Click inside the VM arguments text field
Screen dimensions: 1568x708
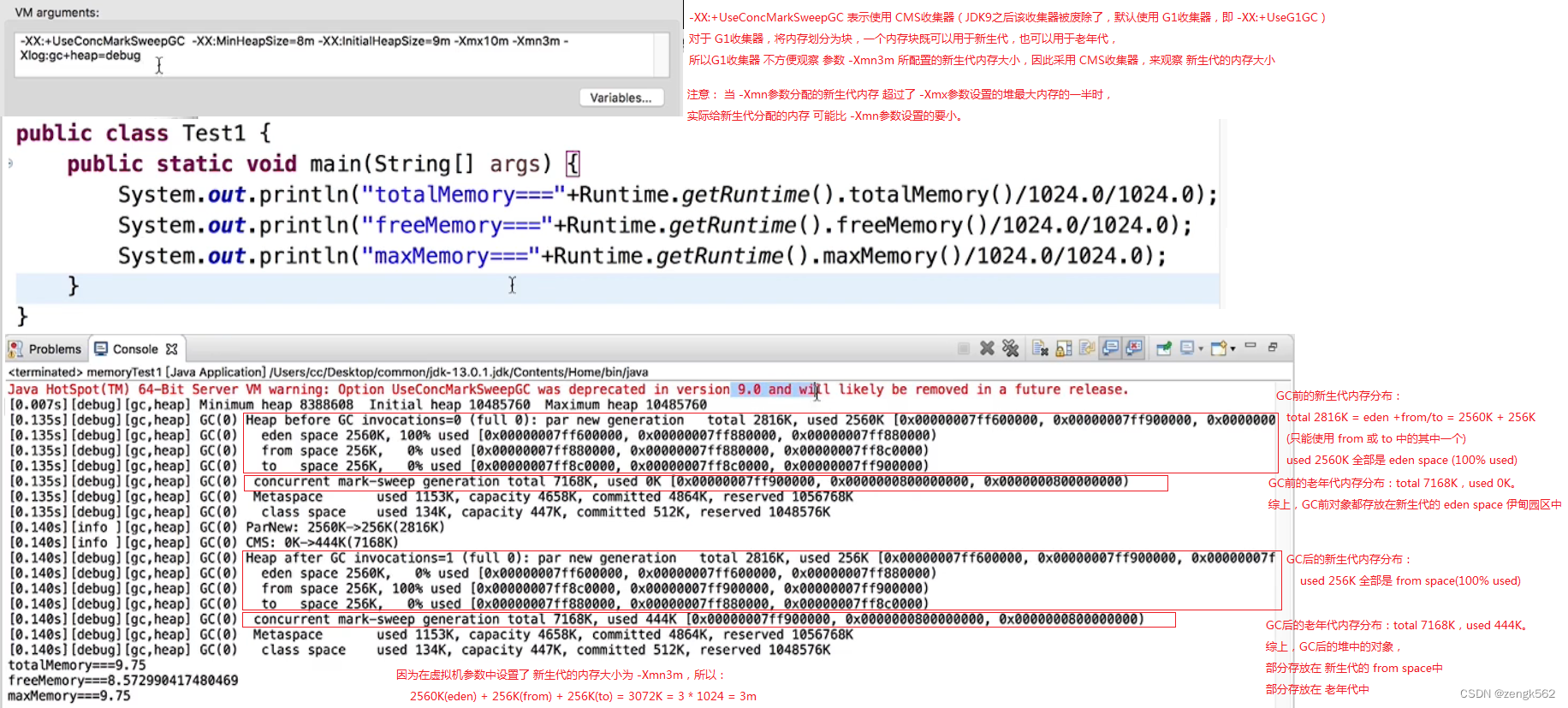[x=334, y=55]
